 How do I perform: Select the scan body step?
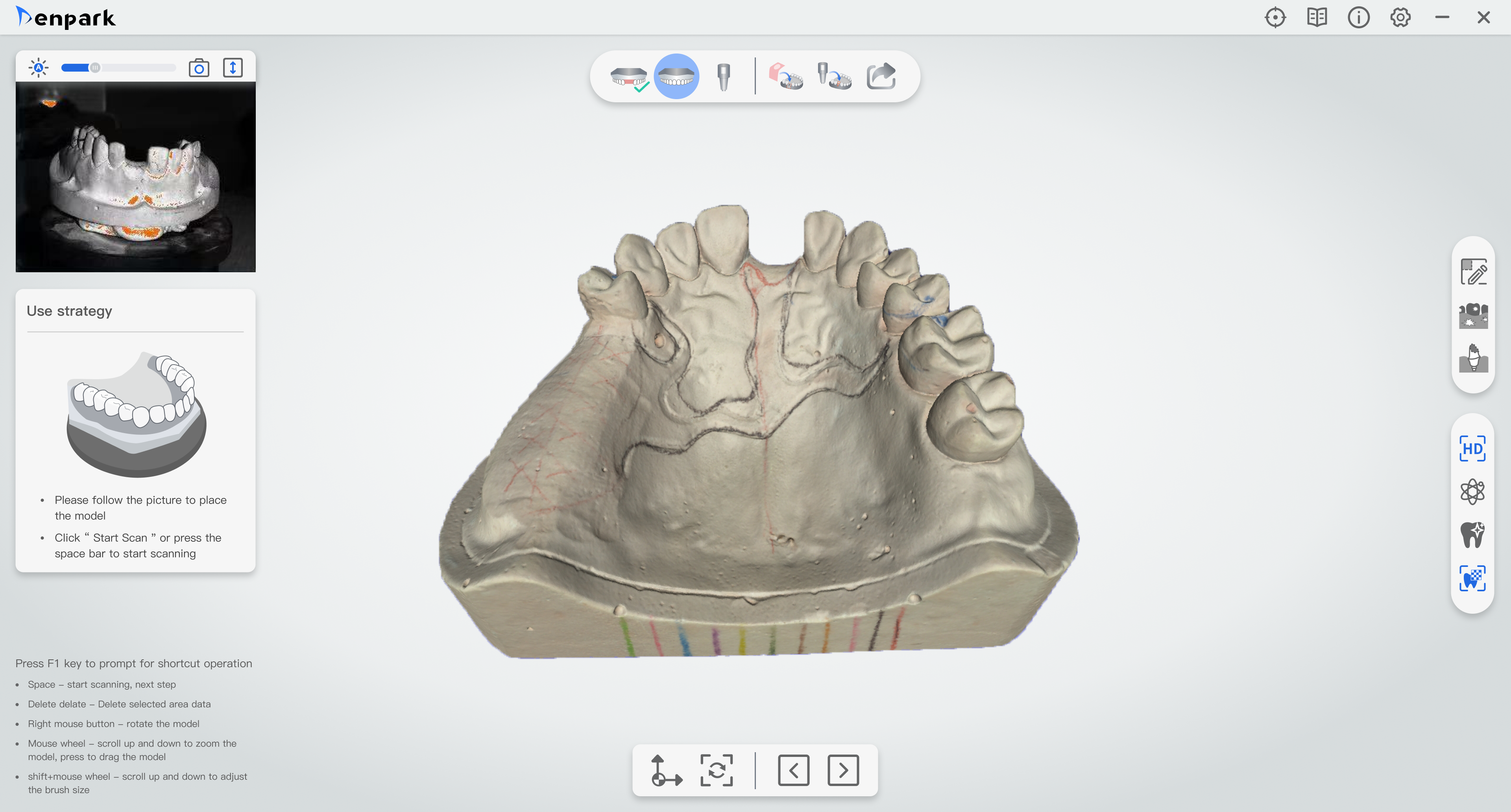(x=724, y=77)
